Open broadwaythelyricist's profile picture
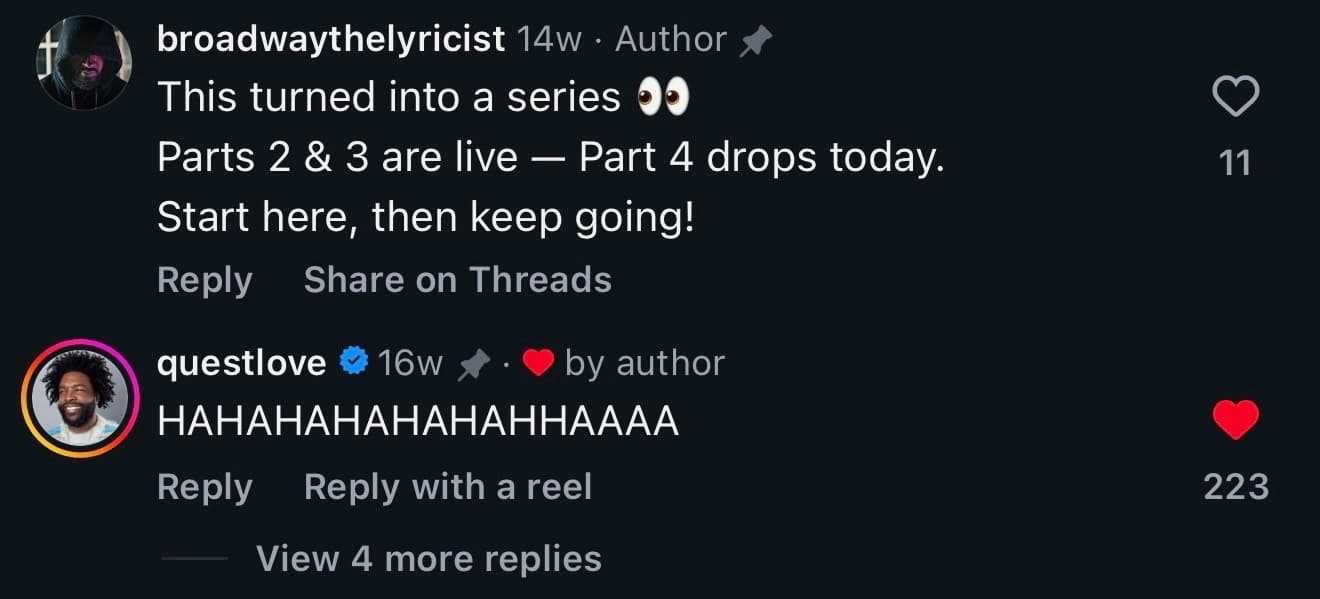1320x599 pixels. [83, 63]
